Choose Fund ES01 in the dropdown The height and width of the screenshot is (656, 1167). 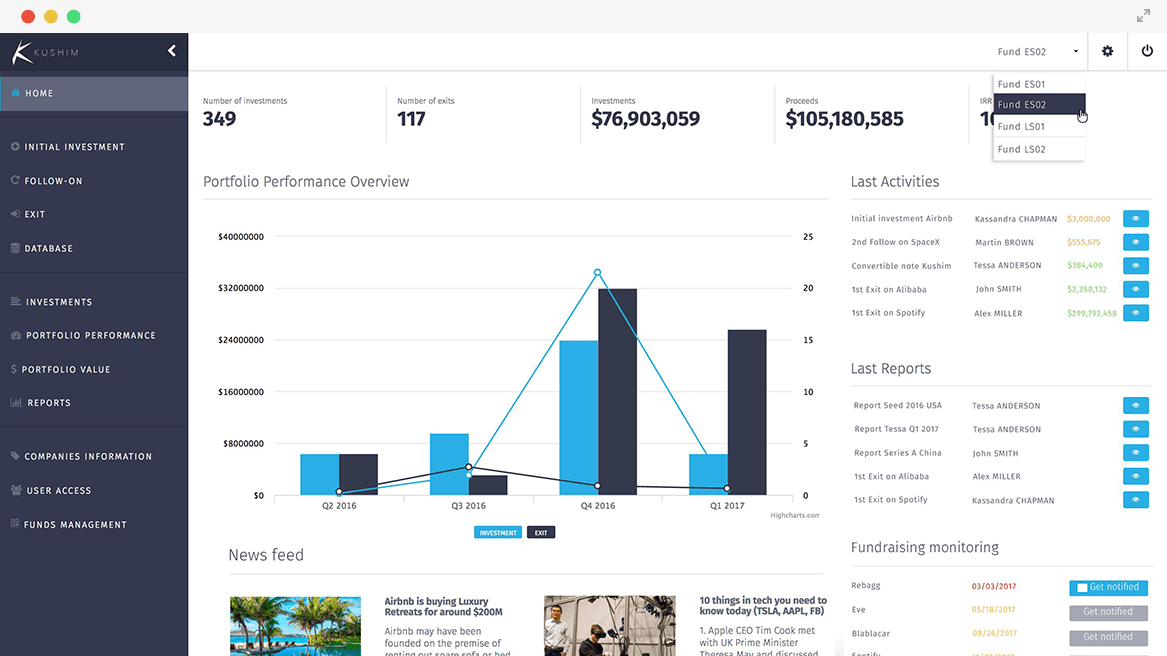point(1021,84)
